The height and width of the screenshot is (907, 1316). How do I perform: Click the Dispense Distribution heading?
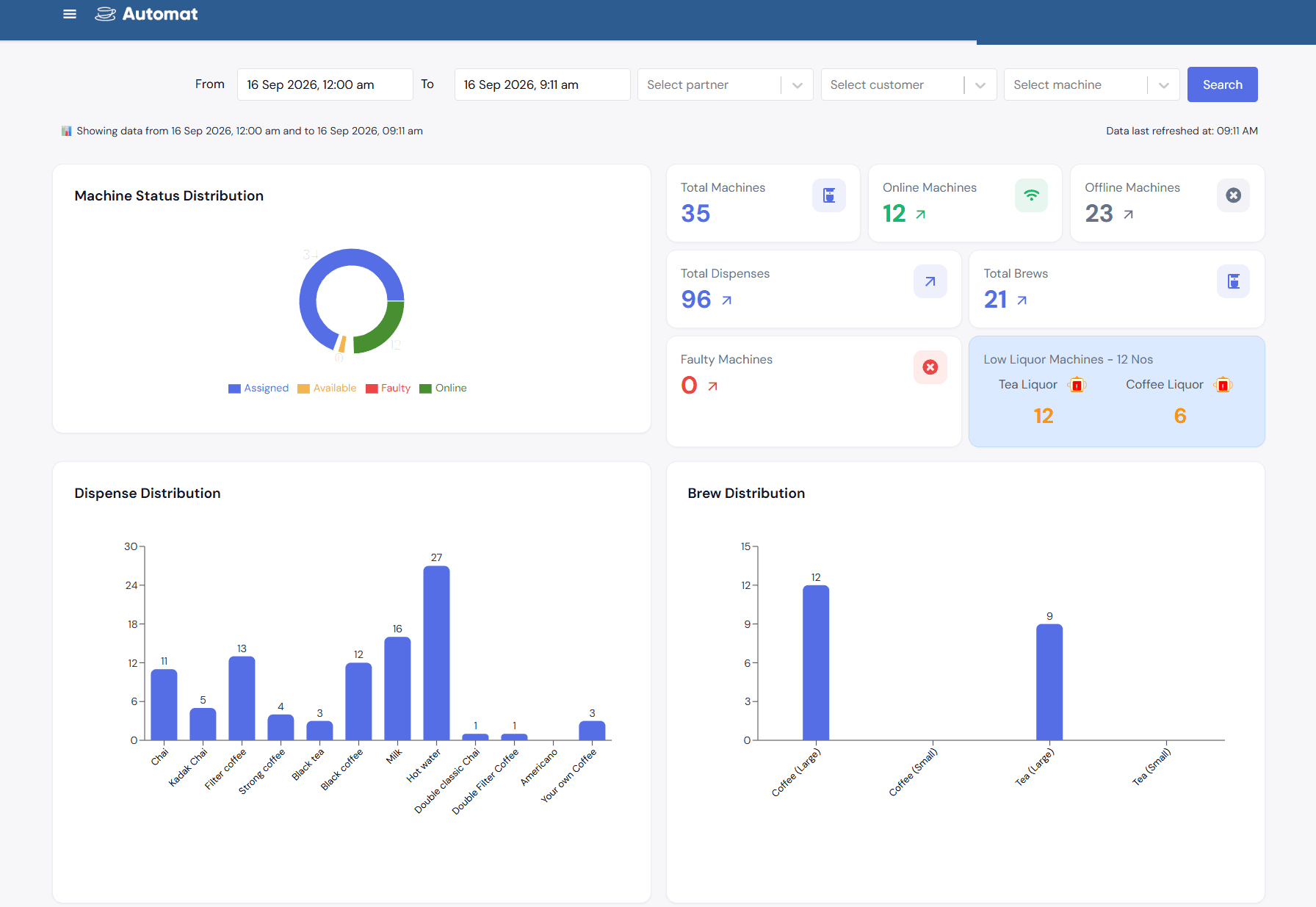click(148, 493)
